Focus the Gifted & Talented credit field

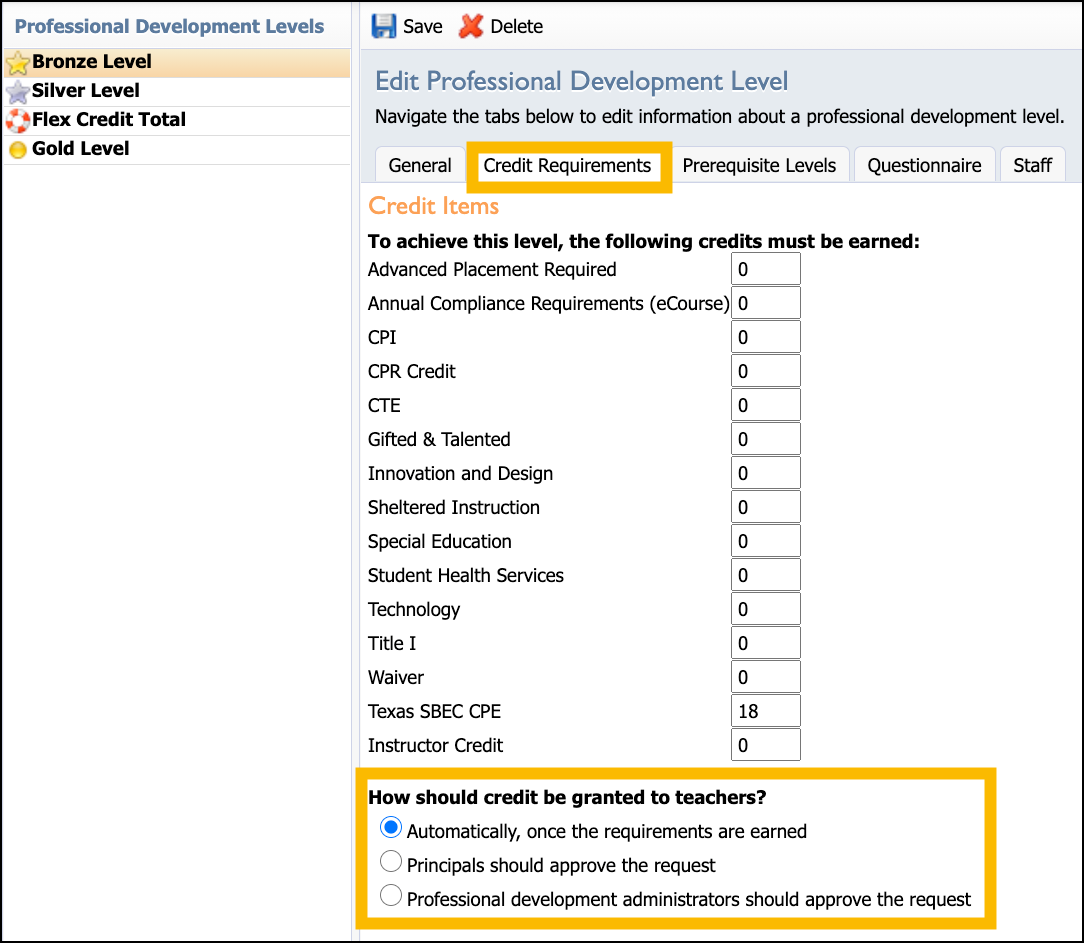[x=765, y=439]
